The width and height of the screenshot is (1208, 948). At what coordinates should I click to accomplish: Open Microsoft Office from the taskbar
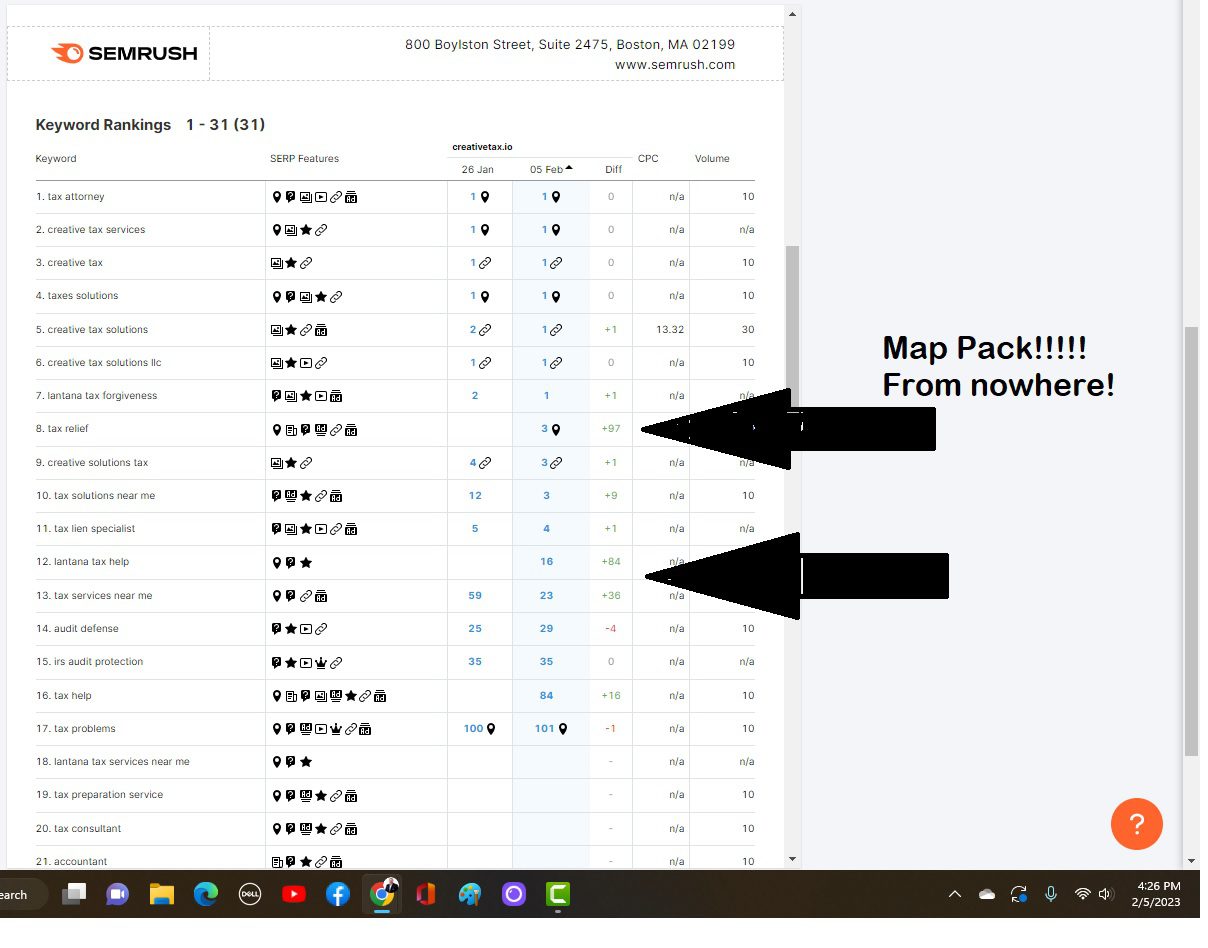click(426, 894)
